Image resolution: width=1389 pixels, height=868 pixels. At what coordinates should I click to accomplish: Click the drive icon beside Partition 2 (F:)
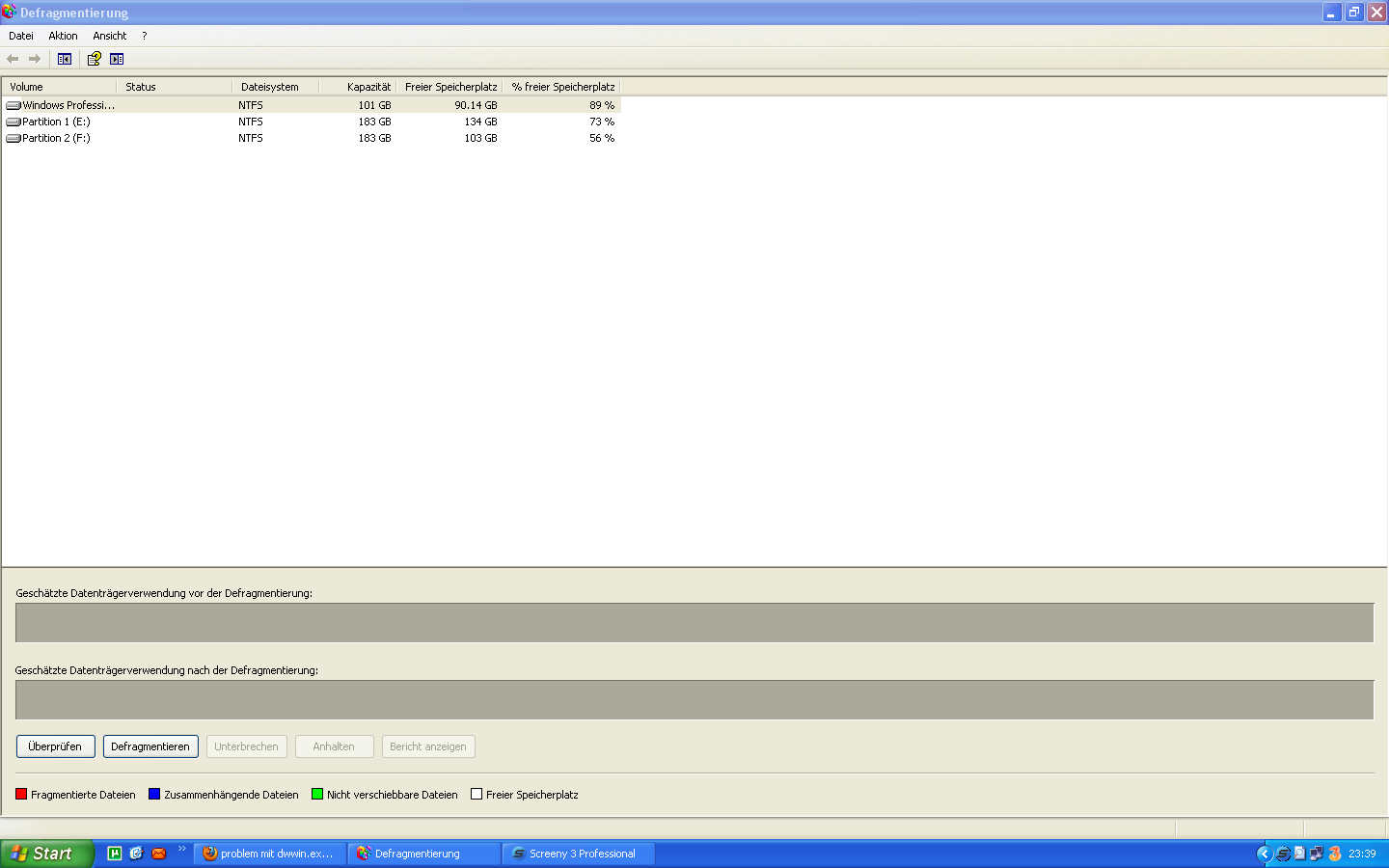pyautogui.click(x=14, y=139)
